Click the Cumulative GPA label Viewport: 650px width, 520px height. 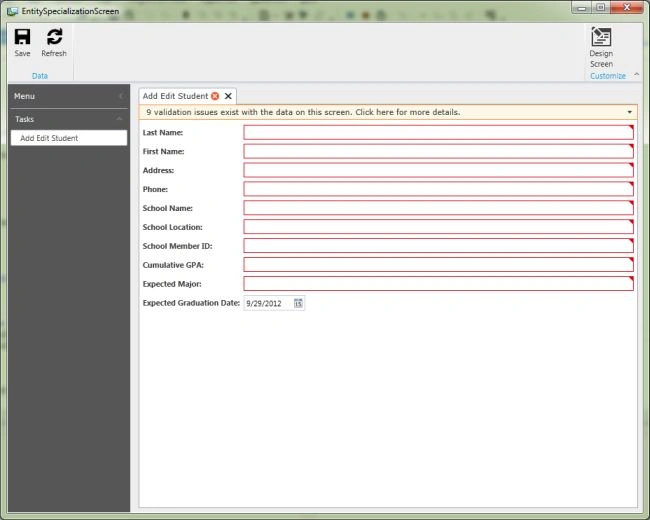tap(173, 265)
